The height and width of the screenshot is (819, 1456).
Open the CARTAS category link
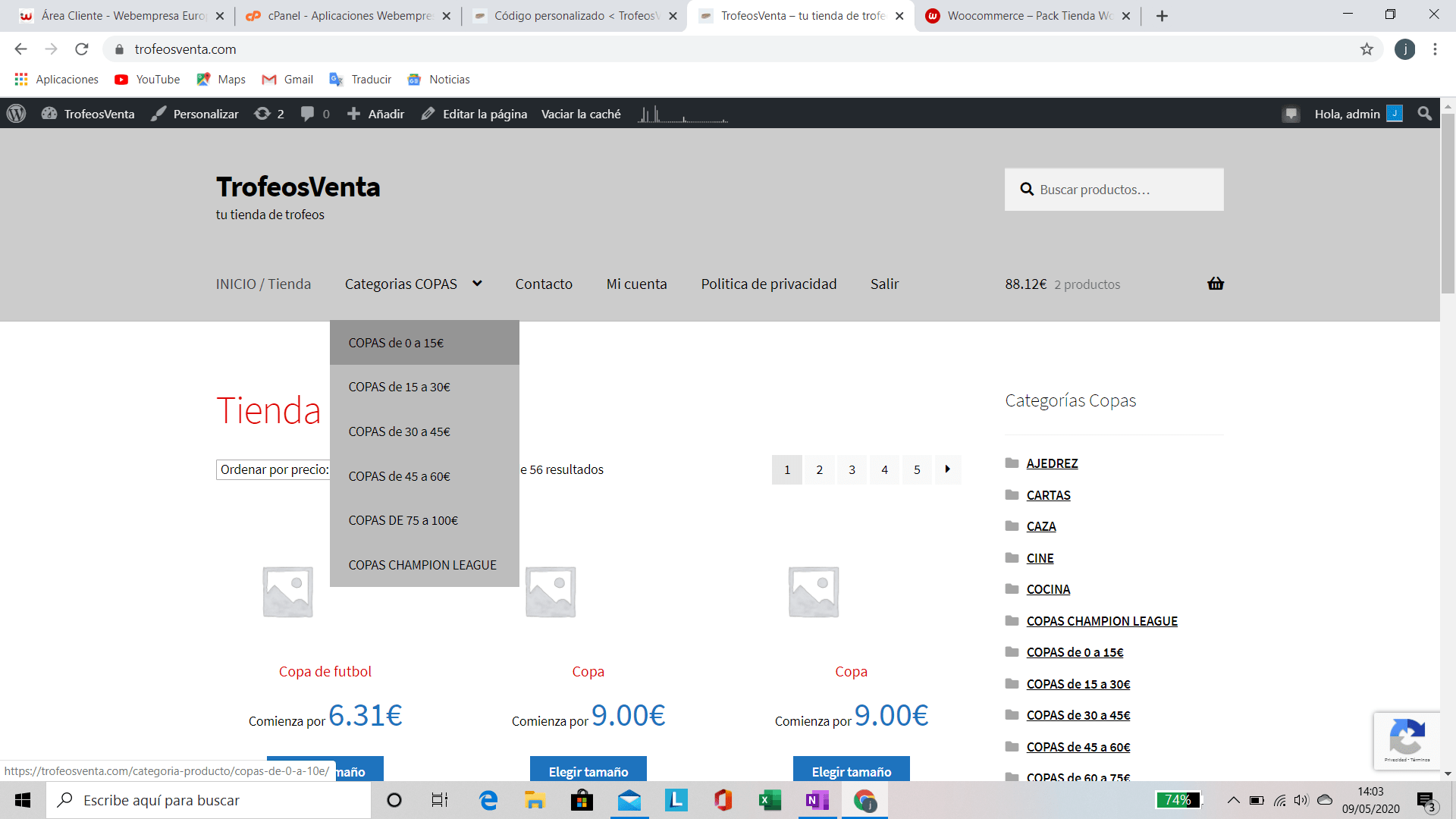click(1048, 495)
